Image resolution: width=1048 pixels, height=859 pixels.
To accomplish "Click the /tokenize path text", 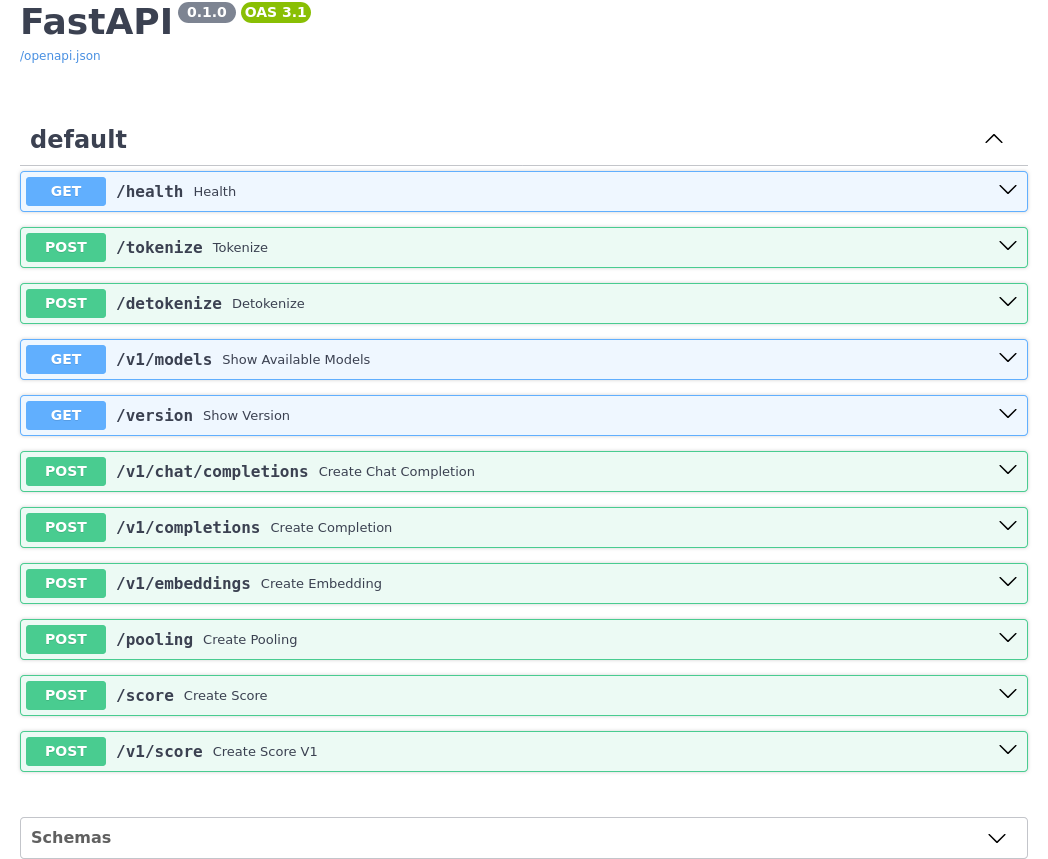I will pyautogui.click(x=159, y=248).
